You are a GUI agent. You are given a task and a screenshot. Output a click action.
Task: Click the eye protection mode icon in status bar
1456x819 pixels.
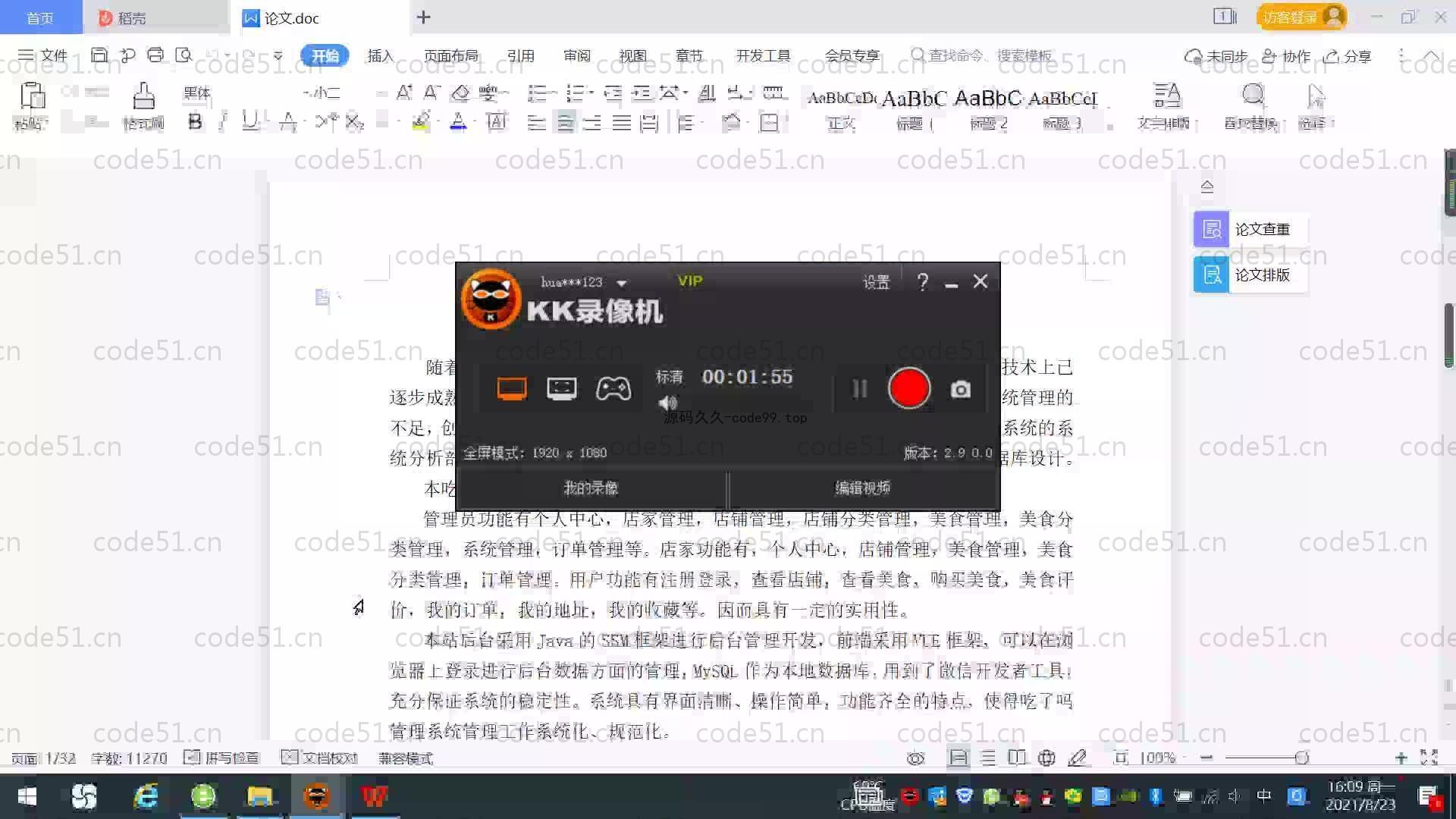(x=915, y=758)
